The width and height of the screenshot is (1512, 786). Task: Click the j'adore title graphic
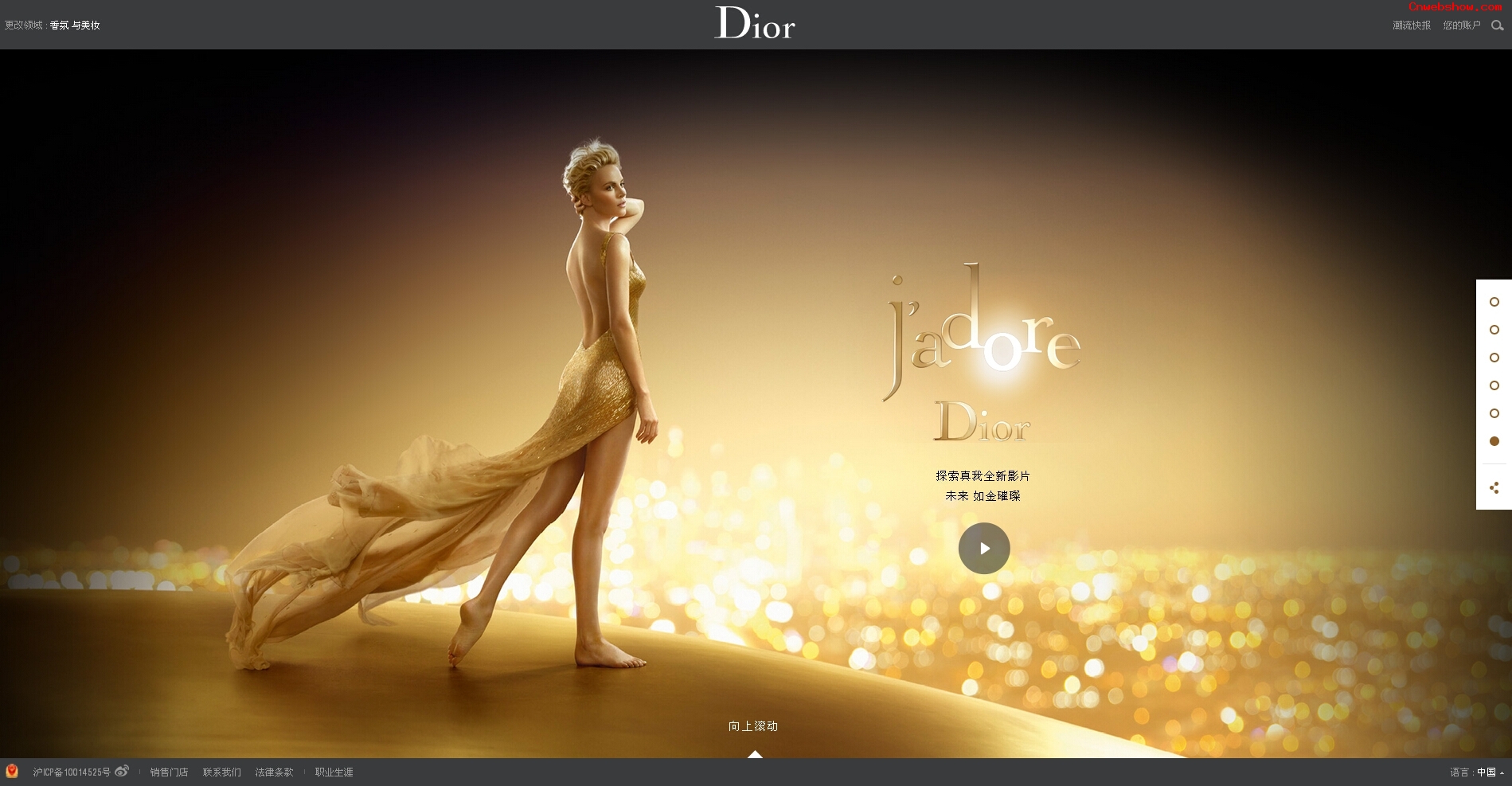[983, 333]
